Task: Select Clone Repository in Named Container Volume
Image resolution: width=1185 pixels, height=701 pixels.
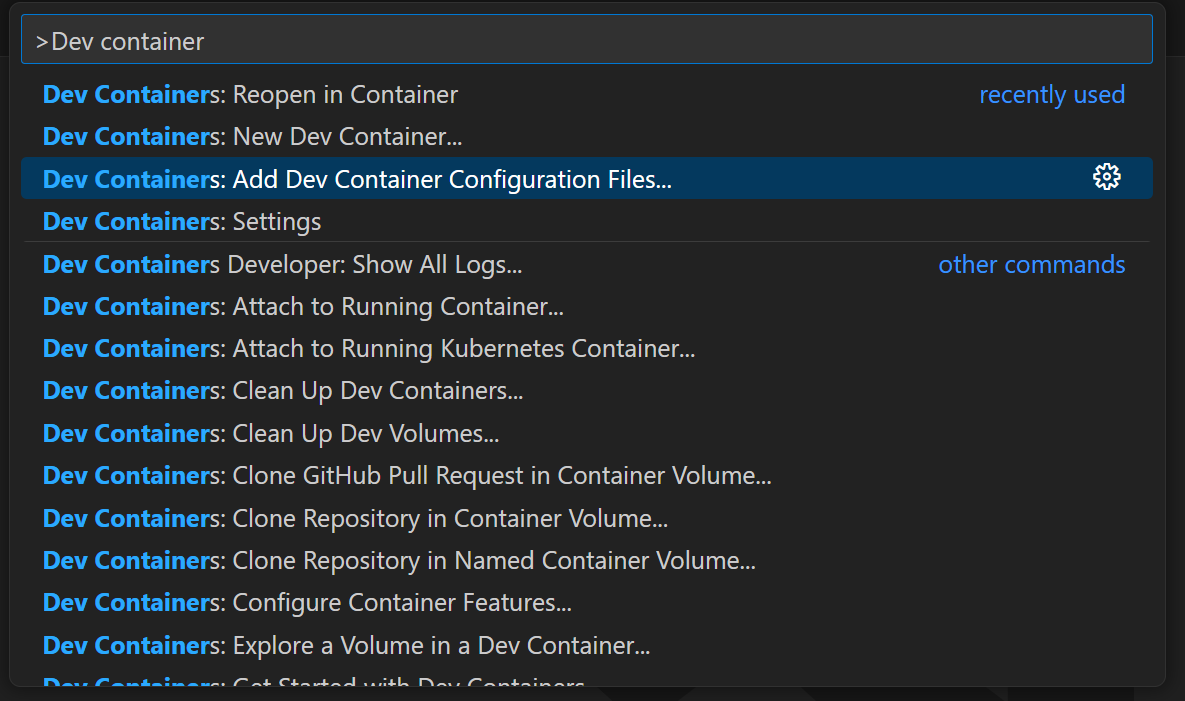Action: coord(399,561)
